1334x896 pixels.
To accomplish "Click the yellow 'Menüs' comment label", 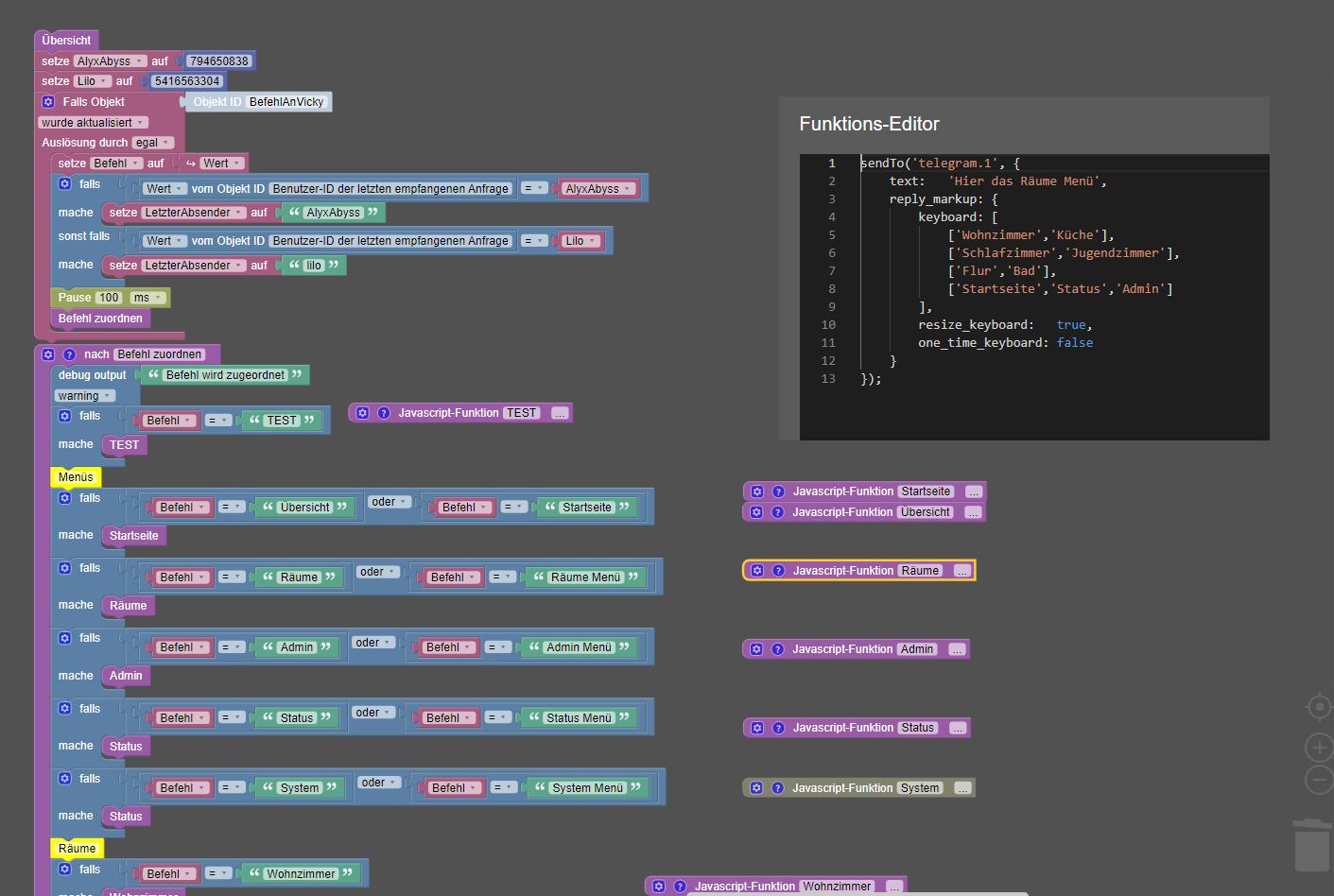I will (x=76, y=477).
